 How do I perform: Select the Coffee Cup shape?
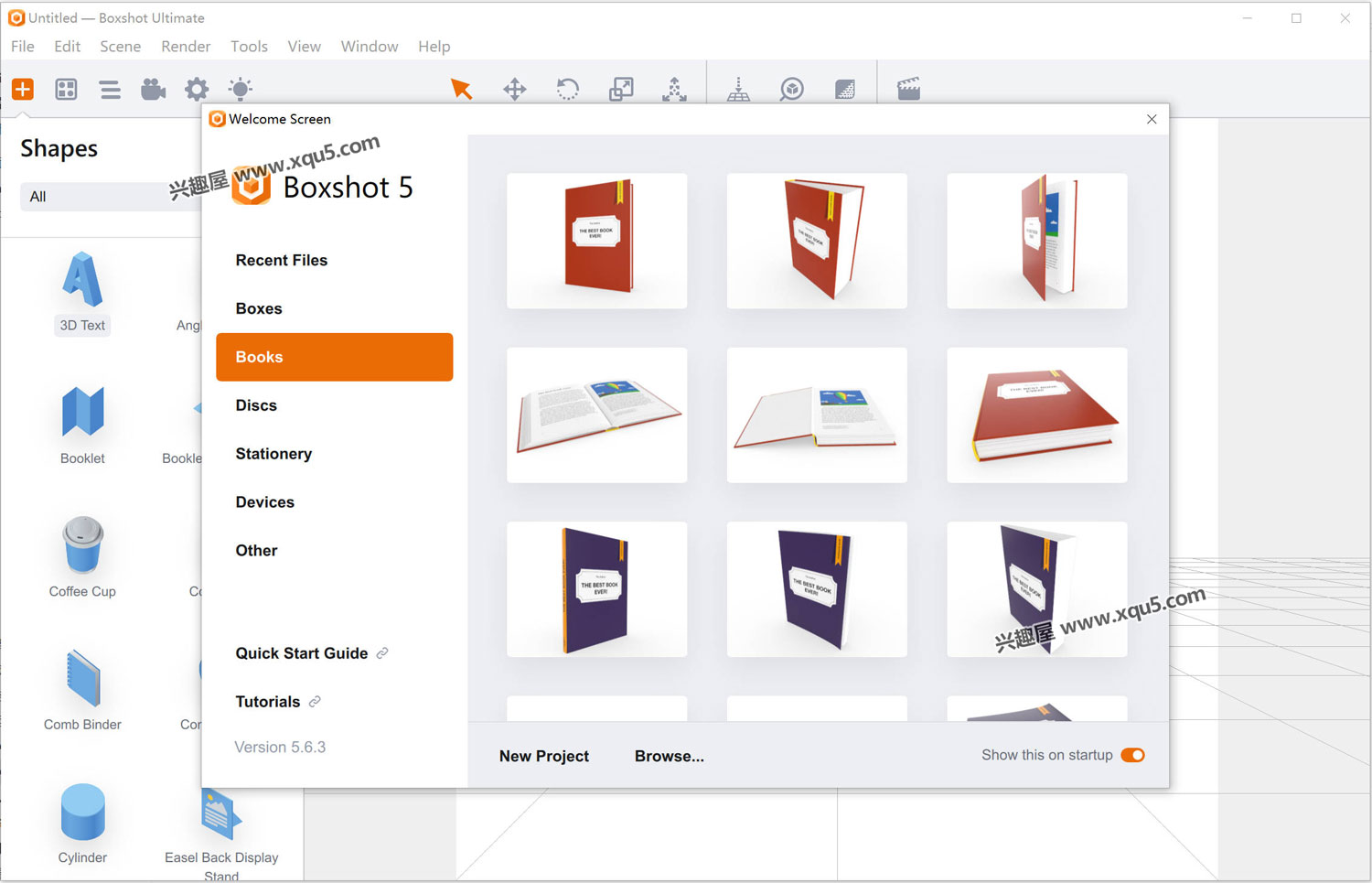tap(82, 558)
